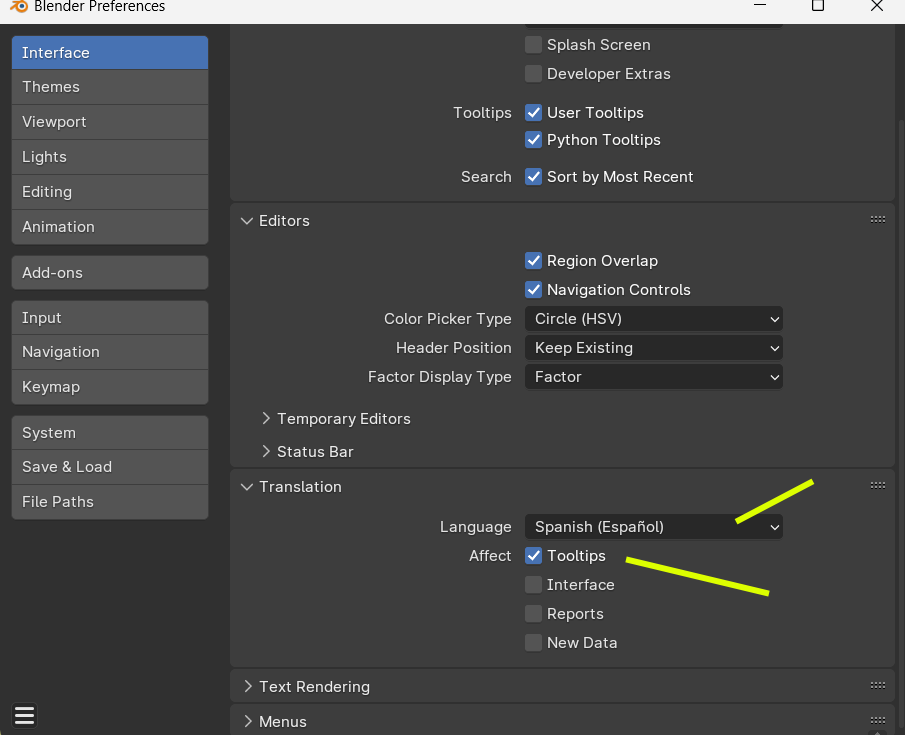The width and height of the screenshot is (905, 735).
Task: Open the Color Picker Type dropdown
Action: click(653, 319)
